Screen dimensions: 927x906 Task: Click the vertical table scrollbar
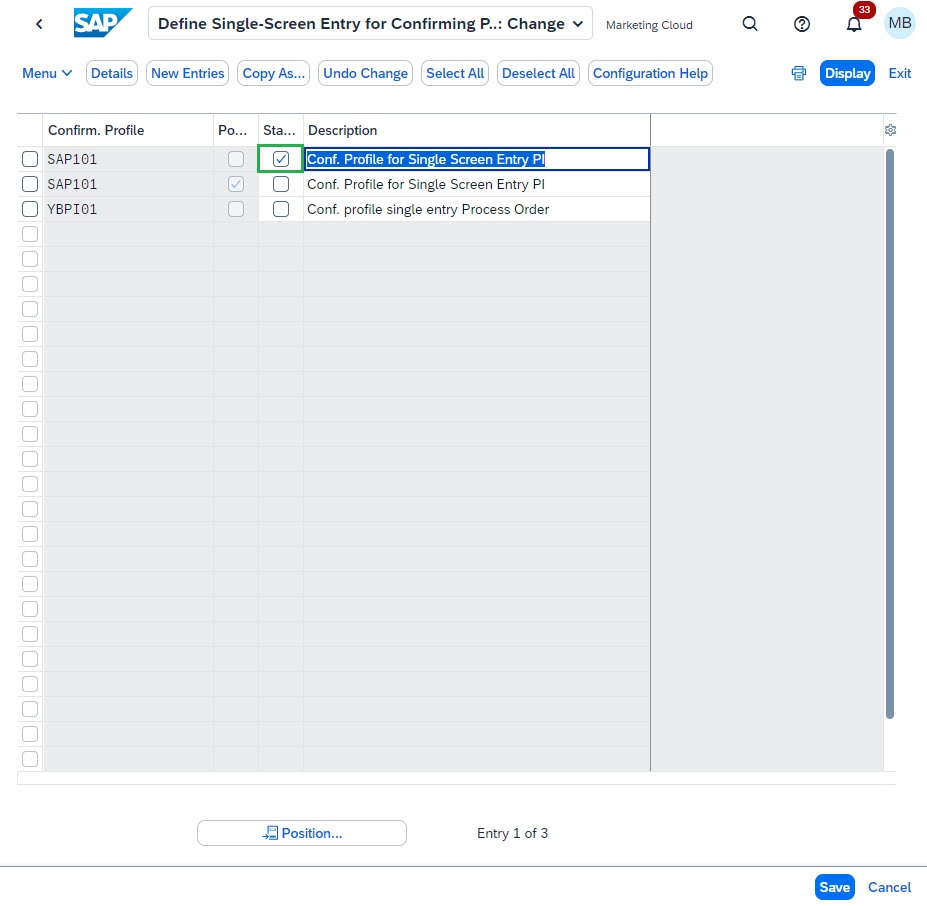tap(890, 434)
